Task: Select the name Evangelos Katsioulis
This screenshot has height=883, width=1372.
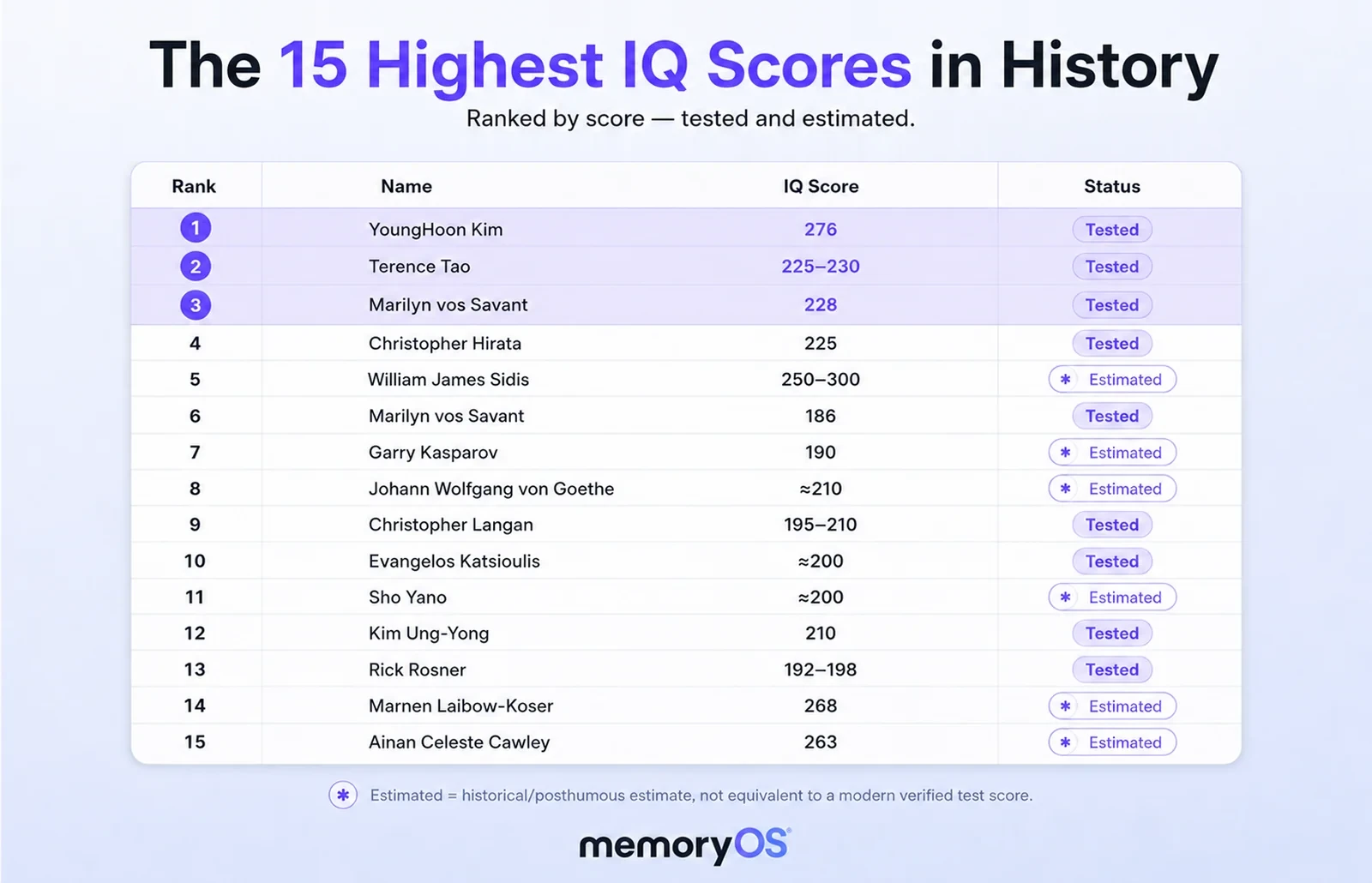Action: [454, 562]
